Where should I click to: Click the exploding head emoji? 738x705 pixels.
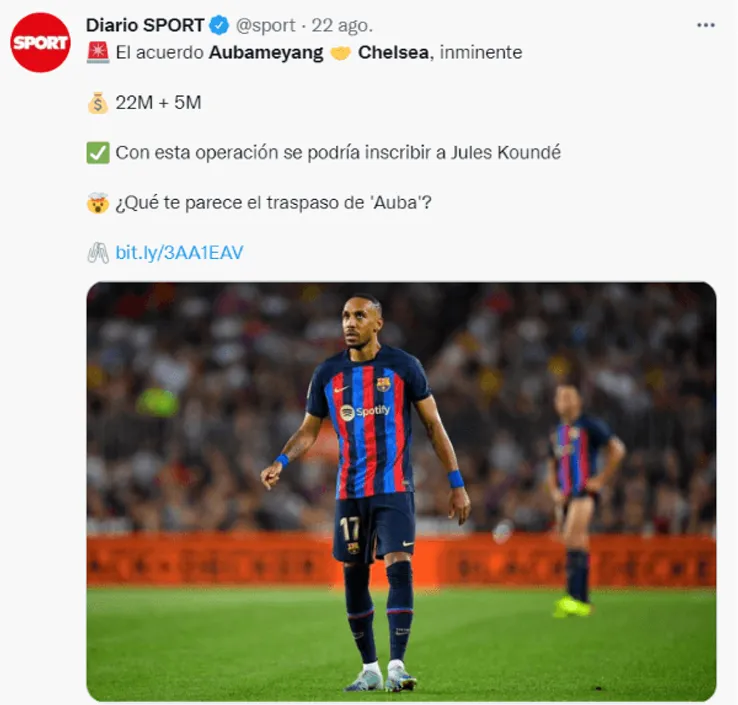[98, 203]
